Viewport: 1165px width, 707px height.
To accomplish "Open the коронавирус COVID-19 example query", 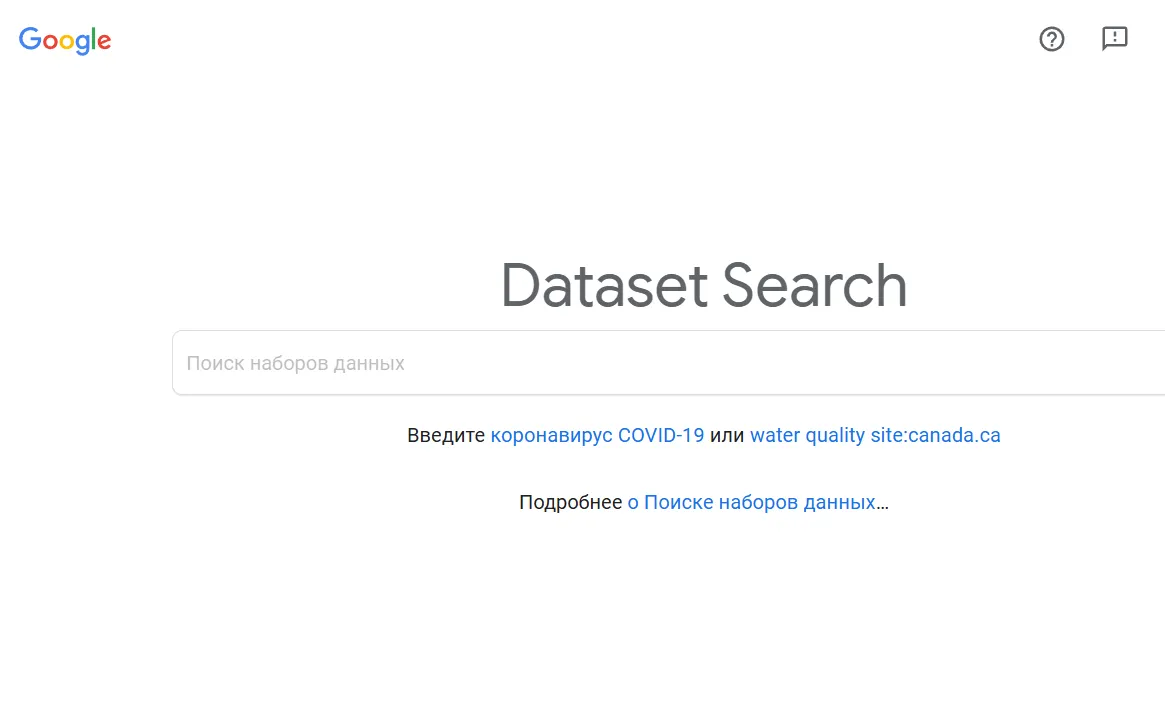I will (597, 435).
